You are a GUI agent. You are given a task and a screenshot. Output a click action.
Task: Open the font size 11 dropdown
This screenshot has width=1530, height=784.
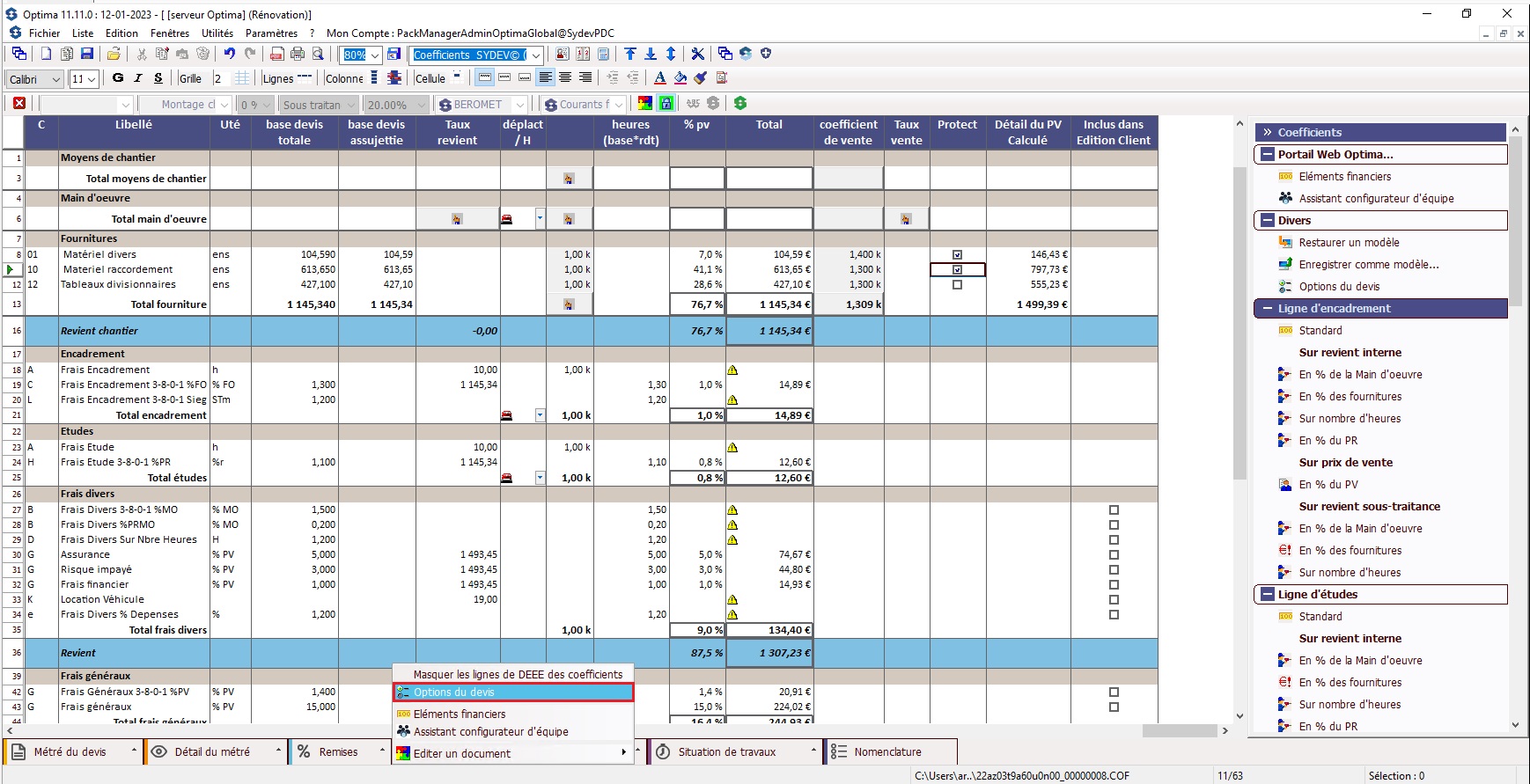(92, 79)
